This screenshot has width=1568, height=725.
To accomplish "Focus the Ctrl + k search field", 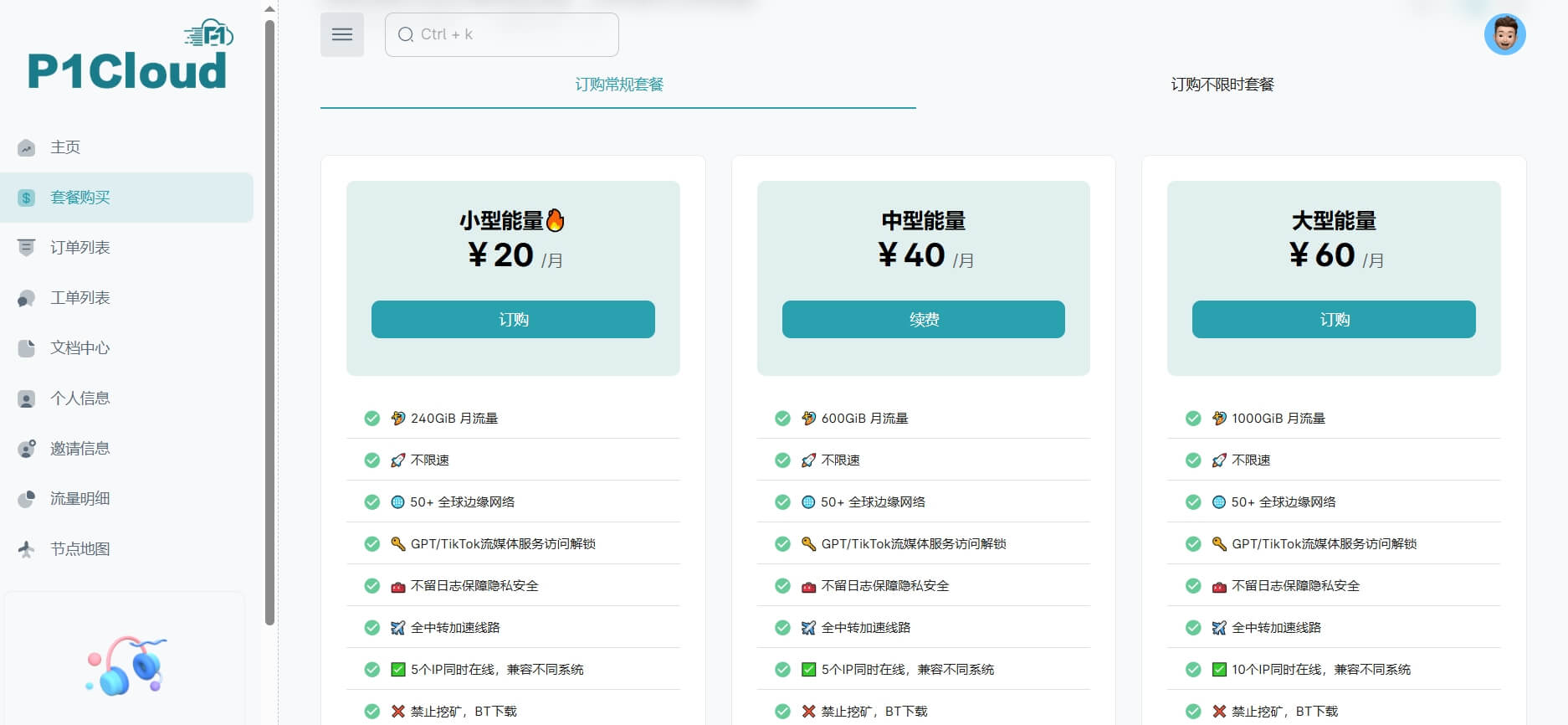I will 502,34.
